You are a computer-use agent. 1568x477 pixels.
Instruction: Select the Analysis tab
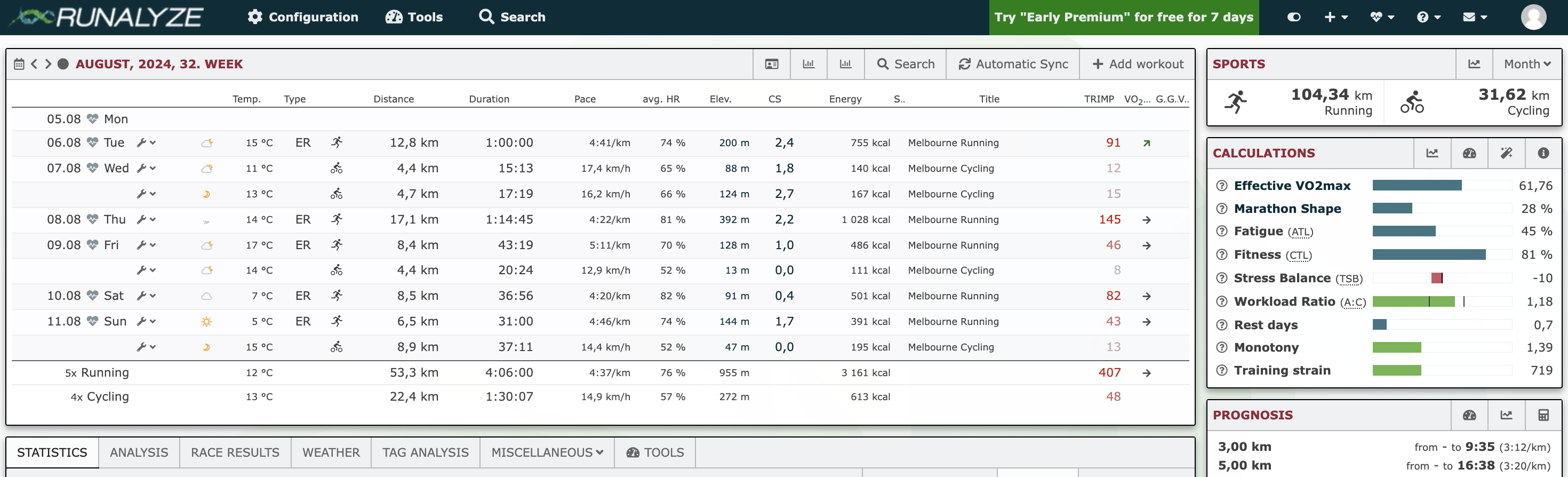point(139,452)
